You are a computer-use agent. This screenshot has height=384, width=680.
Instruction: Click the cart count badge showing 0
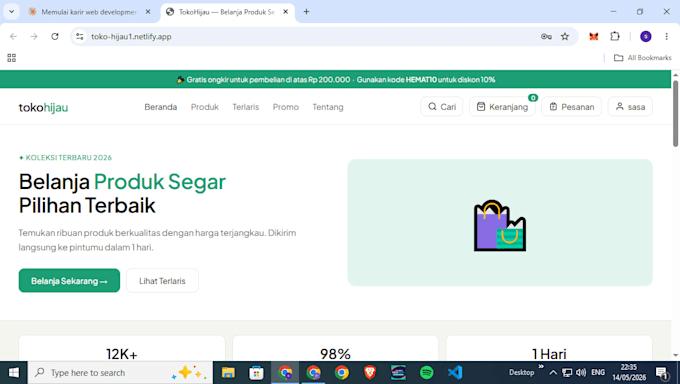click(533, 98)
